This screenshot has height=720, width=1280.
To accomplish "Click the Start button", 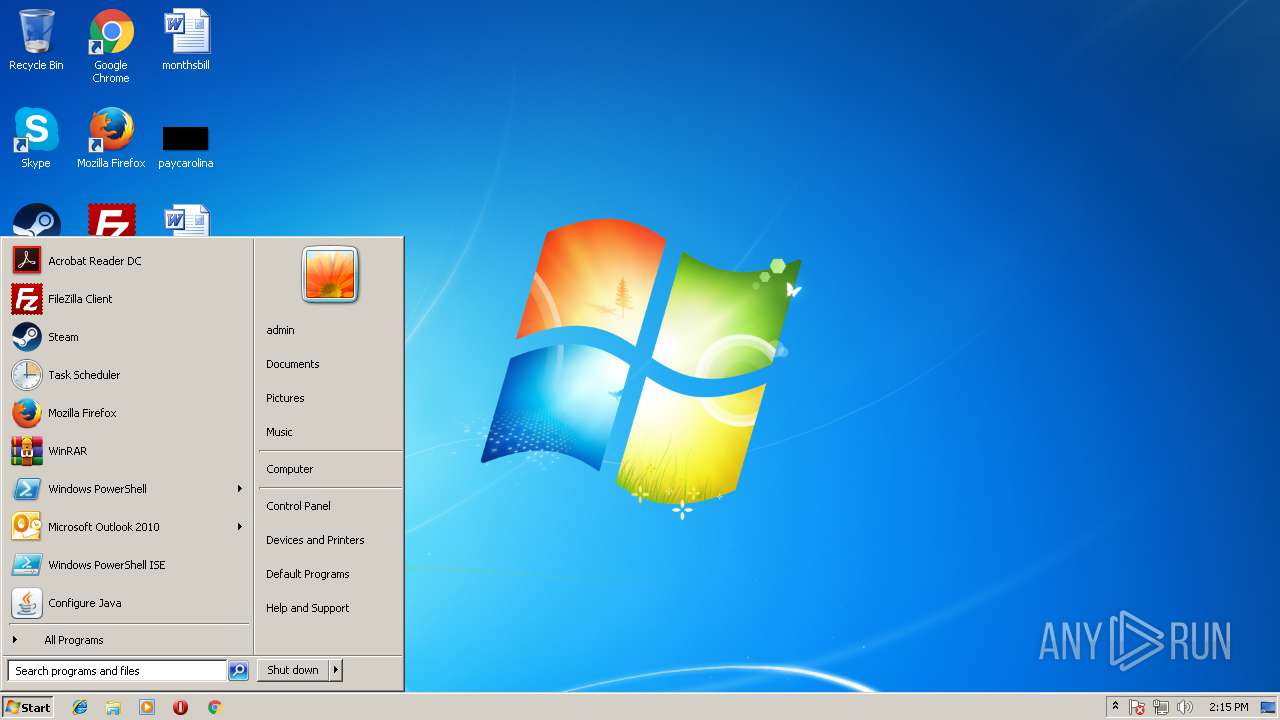I will tap(28, 707).
